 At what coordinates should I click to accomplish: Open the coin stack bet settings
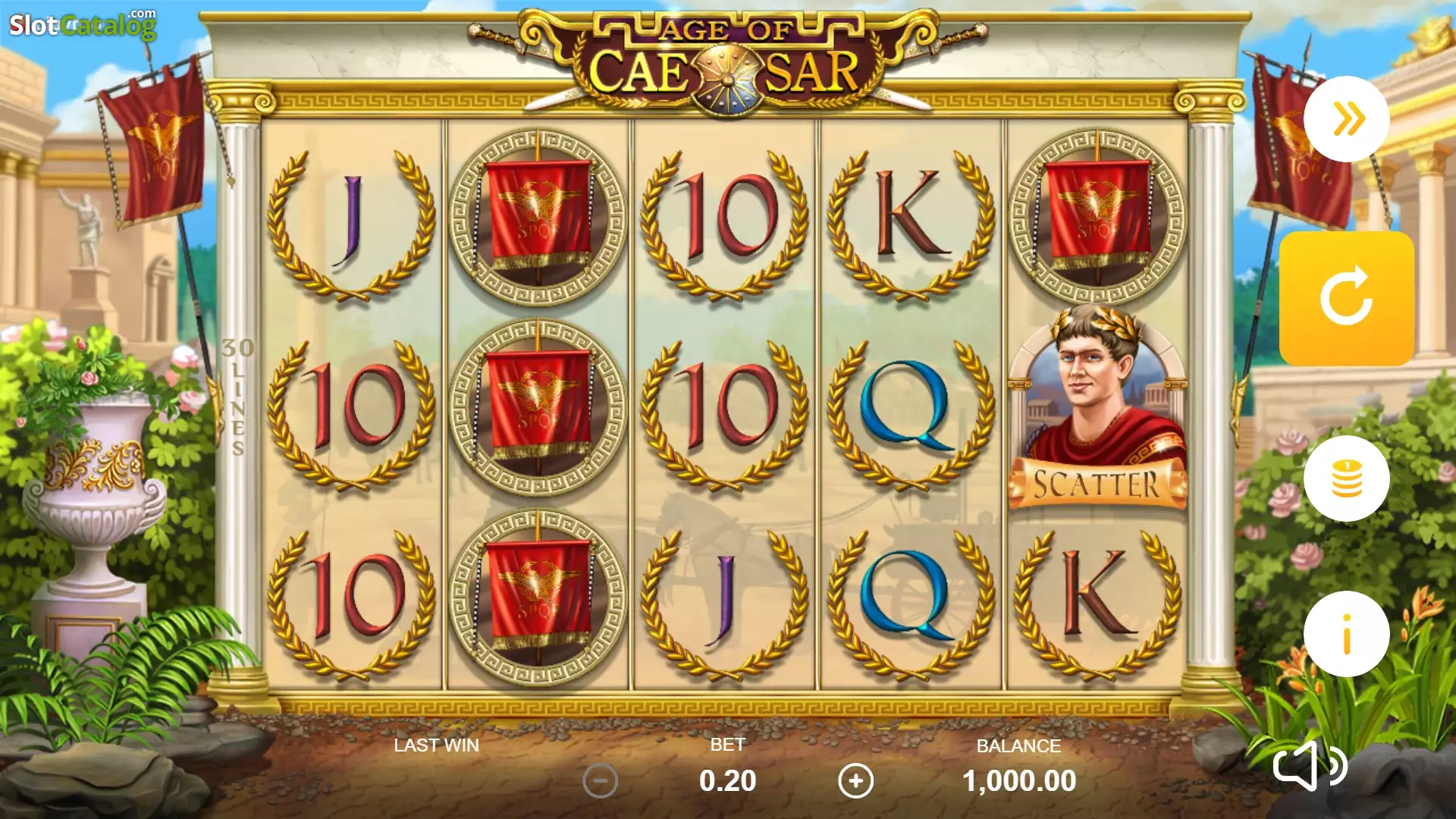(x=1346, y=479)
